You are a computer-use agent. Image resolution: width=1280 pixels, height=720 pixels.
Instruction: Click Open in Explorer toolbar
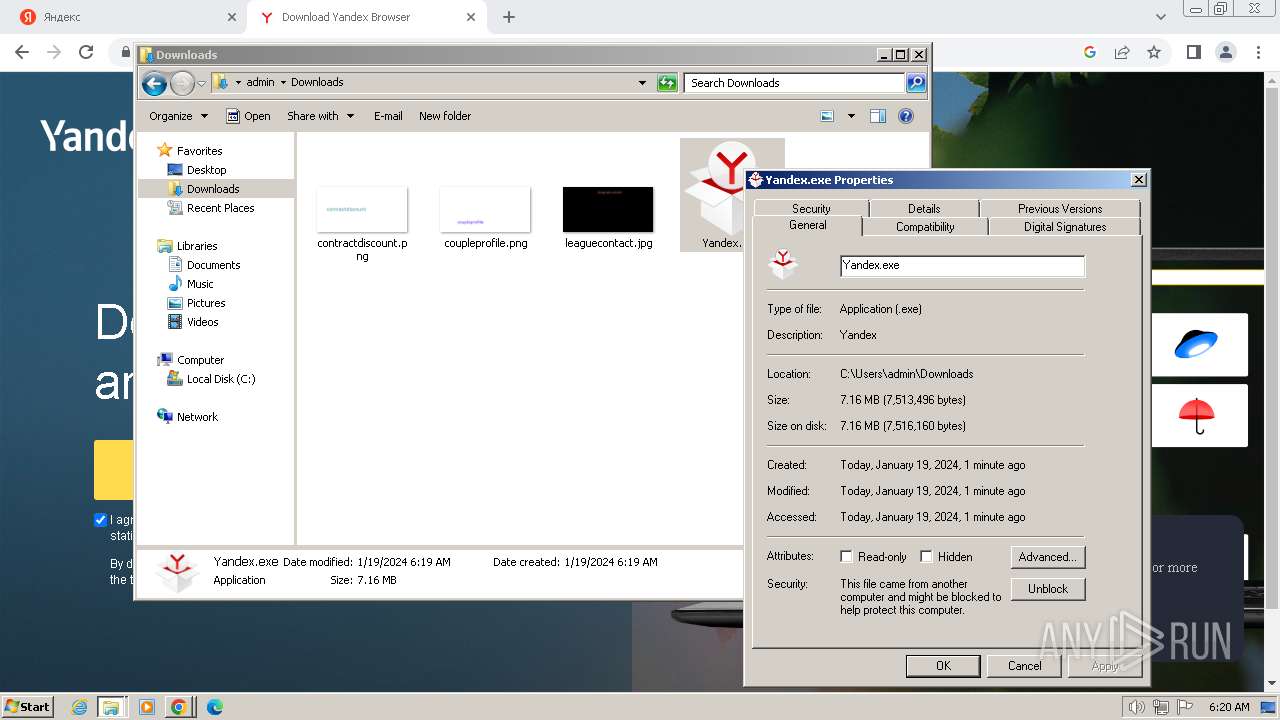pyautogui.click(x=248, y=116)
